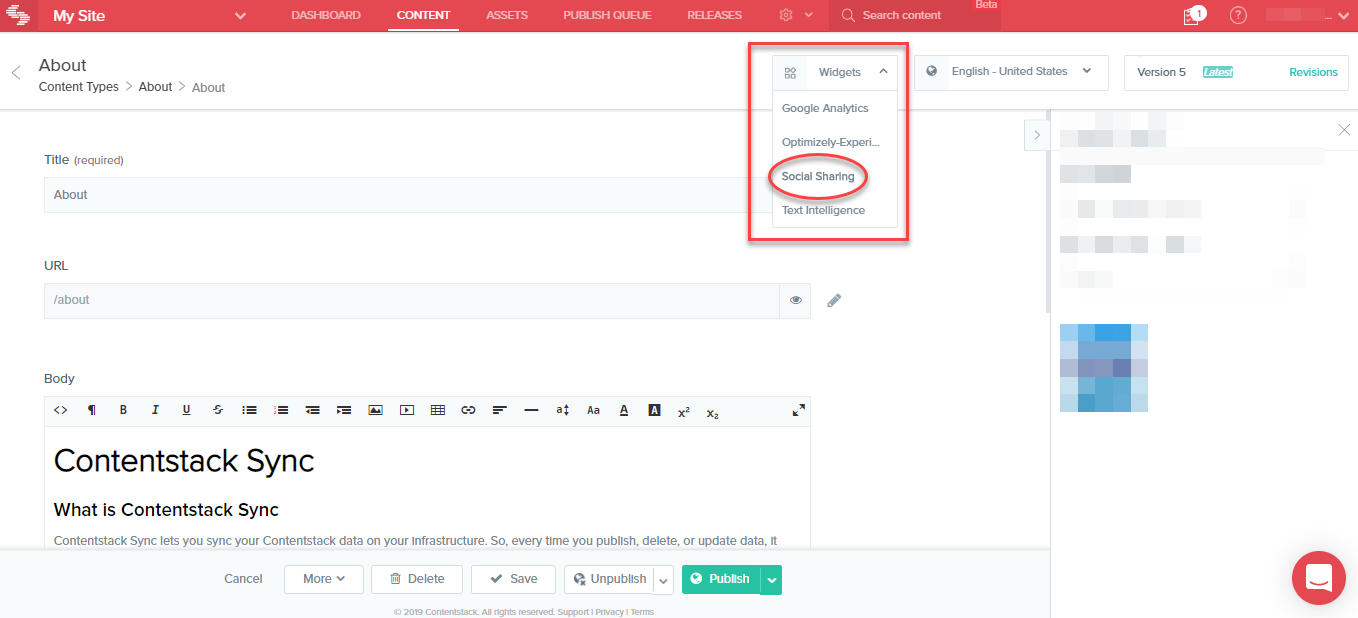
Task: Choose text color in Body toolbar
Action: (x=624, y=410)
